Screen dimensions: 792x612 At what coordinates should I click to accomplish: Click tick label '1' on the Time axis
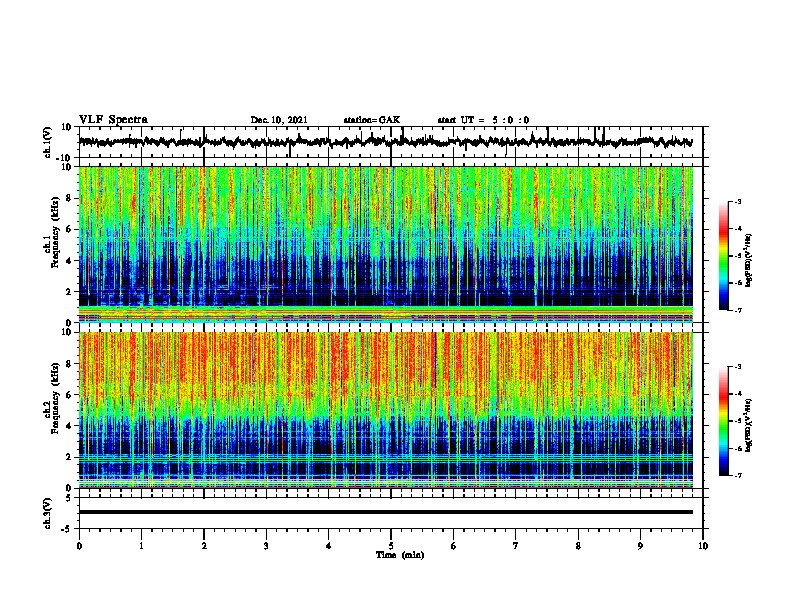141,546
